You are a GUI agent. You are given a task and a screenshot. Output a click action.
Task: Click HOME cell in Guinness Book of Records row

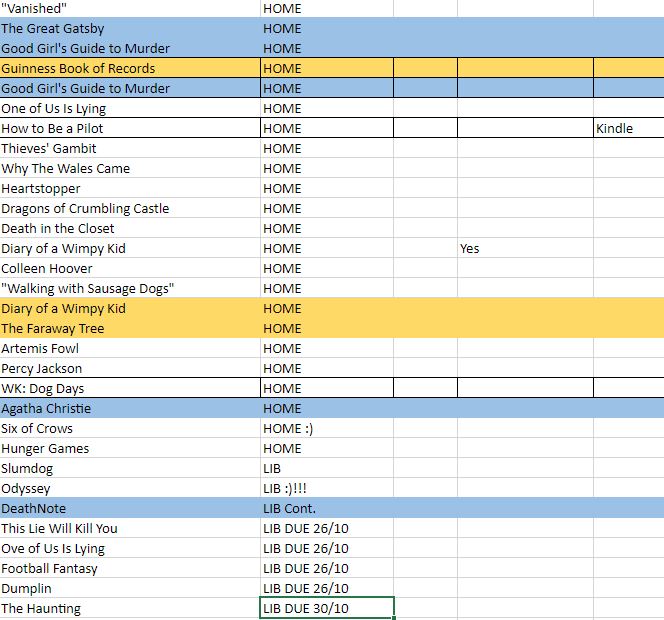tap(327, 68)
